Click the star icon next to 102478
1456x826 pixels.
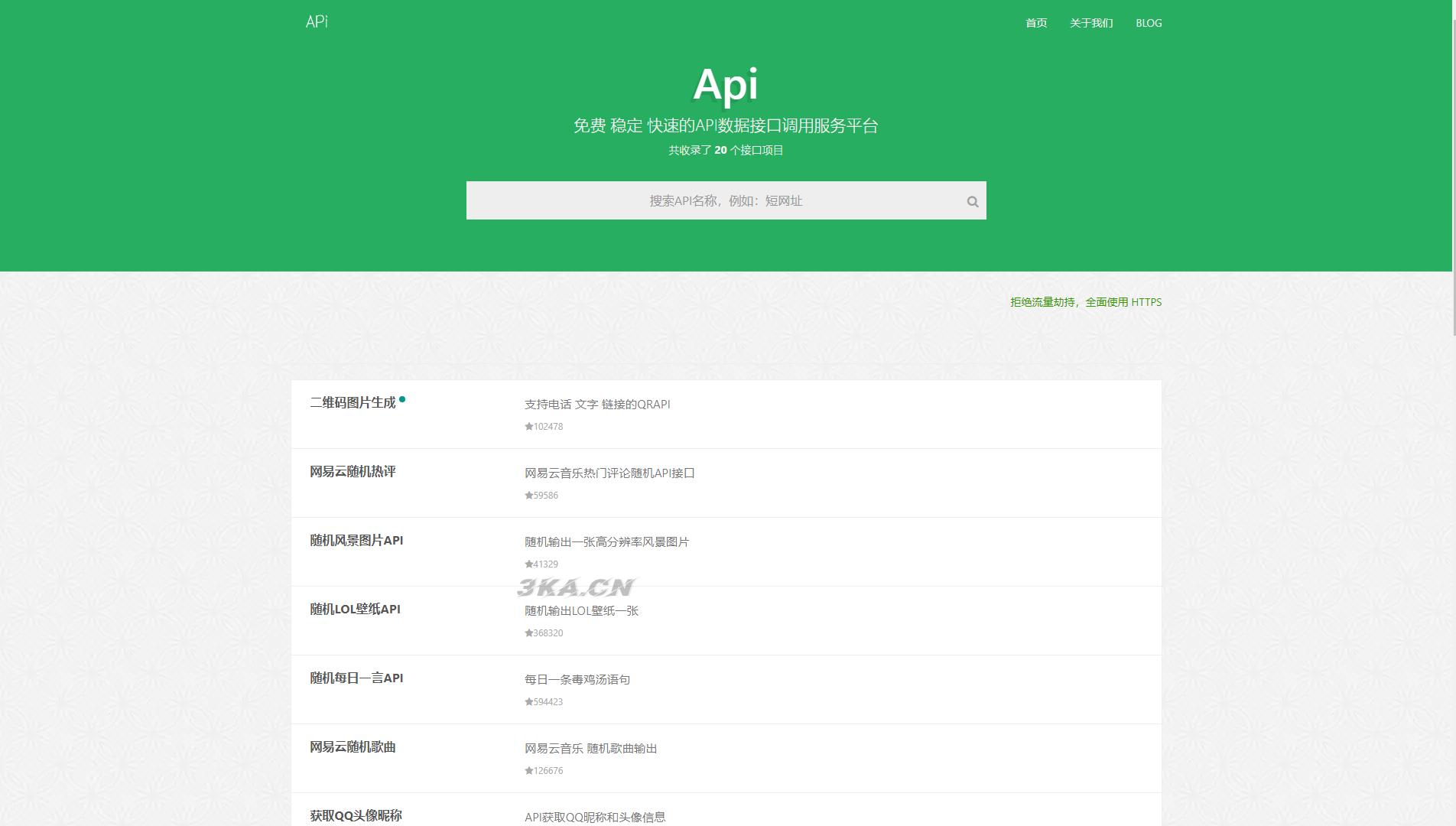click(x=528, y=426)
